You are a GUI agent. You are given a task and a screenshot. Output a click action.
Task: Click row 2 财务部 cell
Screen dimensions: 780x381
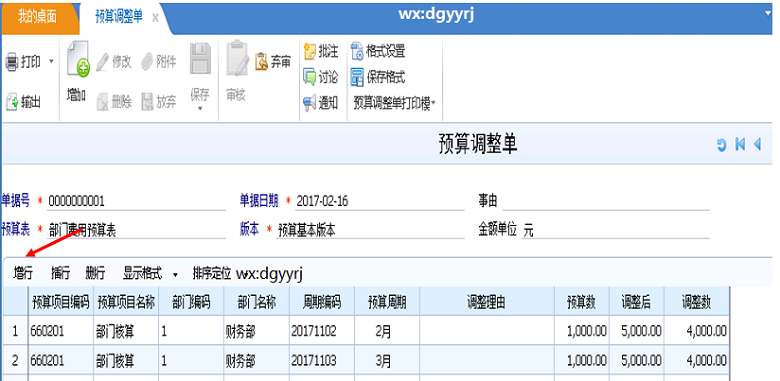pyautogui.click(x=256, y=361)
